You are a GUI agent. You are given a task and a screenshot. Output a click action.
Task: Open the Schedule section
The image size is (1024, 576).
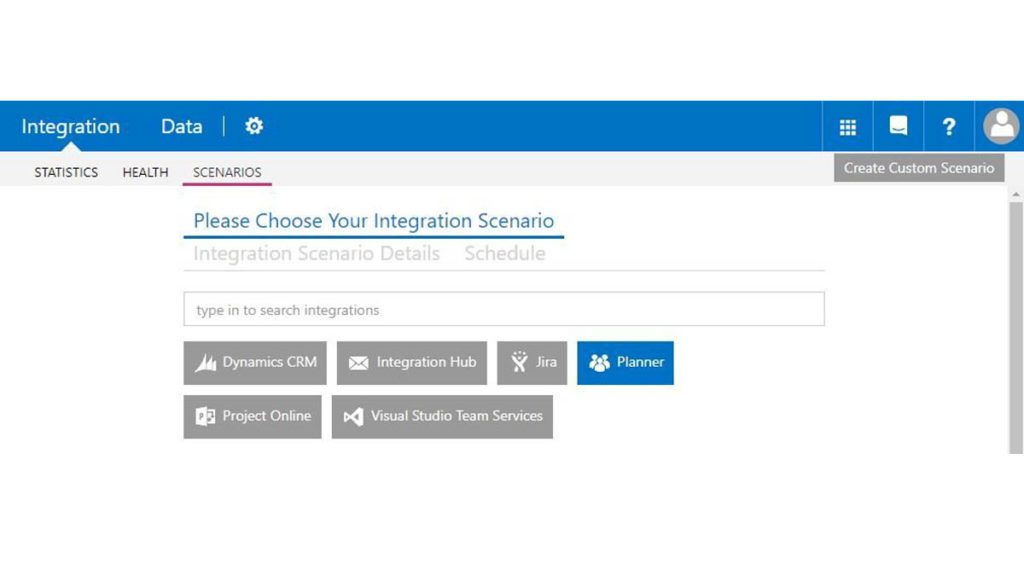click(504, 253)
